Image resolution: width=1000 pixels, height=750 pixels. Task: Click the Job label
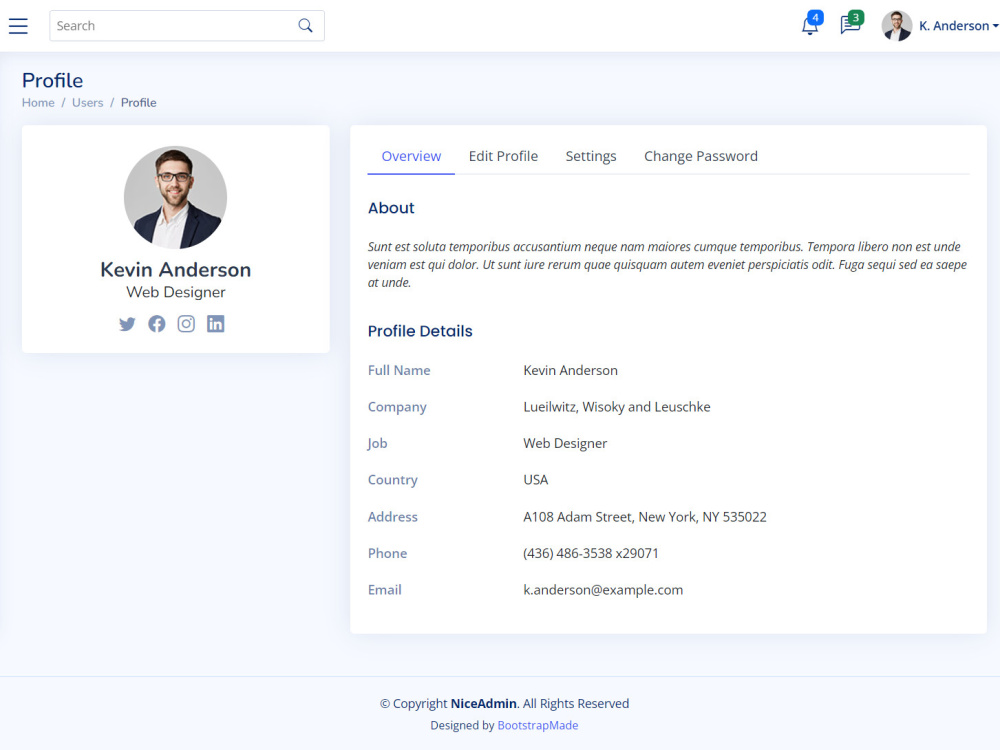[x=378, y=443]
